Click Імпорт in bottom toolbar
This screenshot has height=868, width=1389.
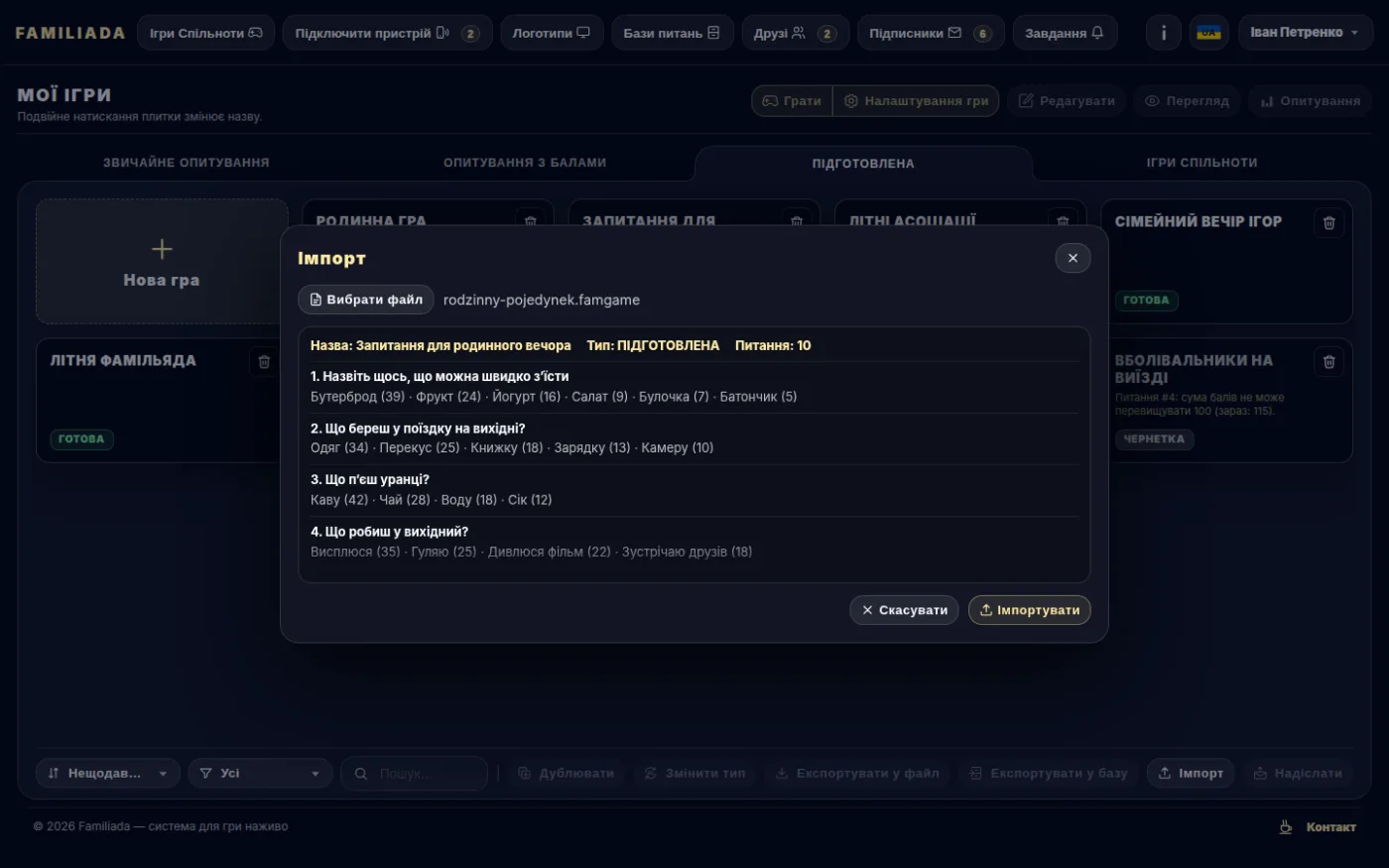[x=1191, y=774]
